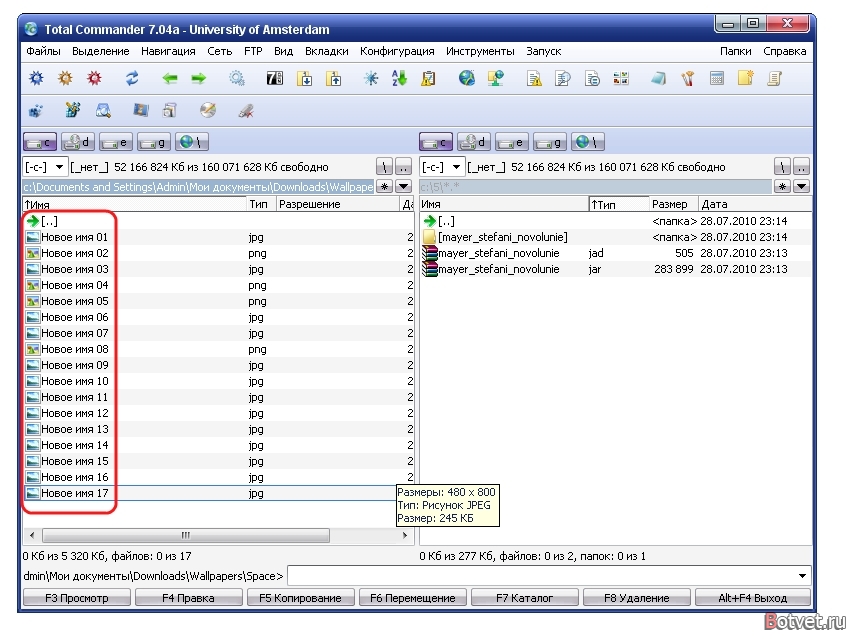Click the blue cubes icon in second toolbar
854x639 pixels.
(36, 111)
